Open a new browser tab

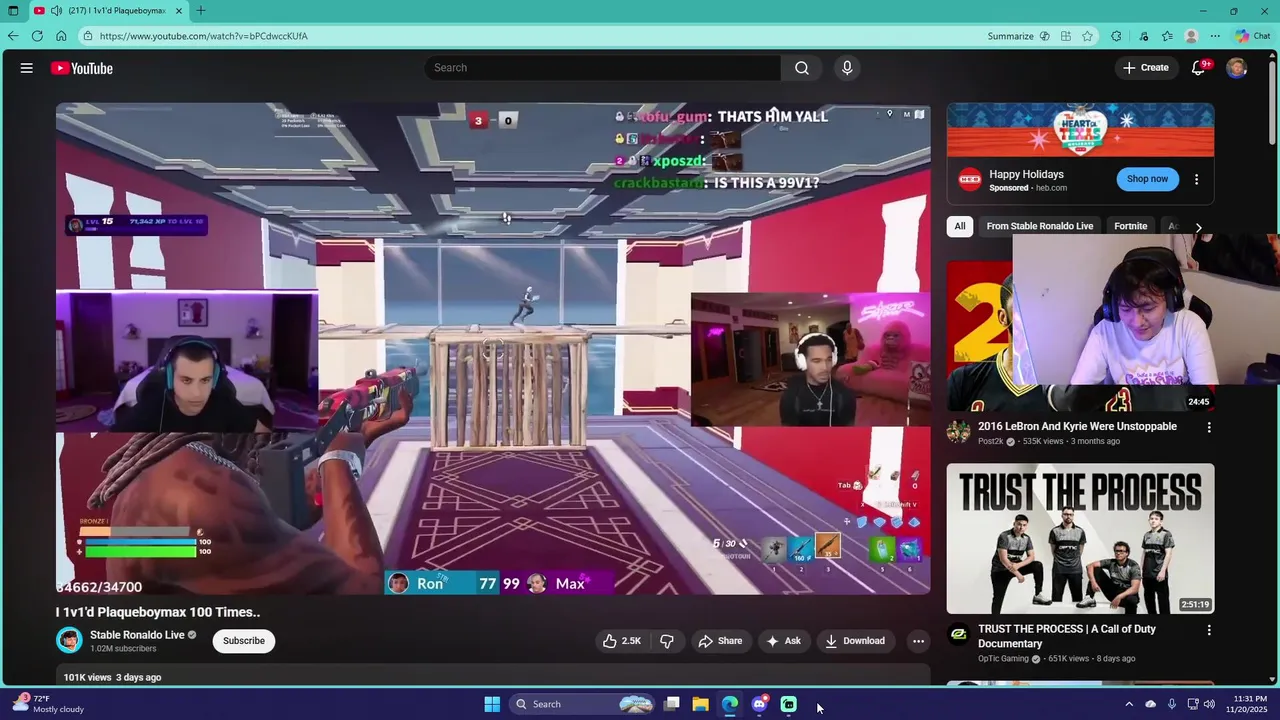[201, 11]
